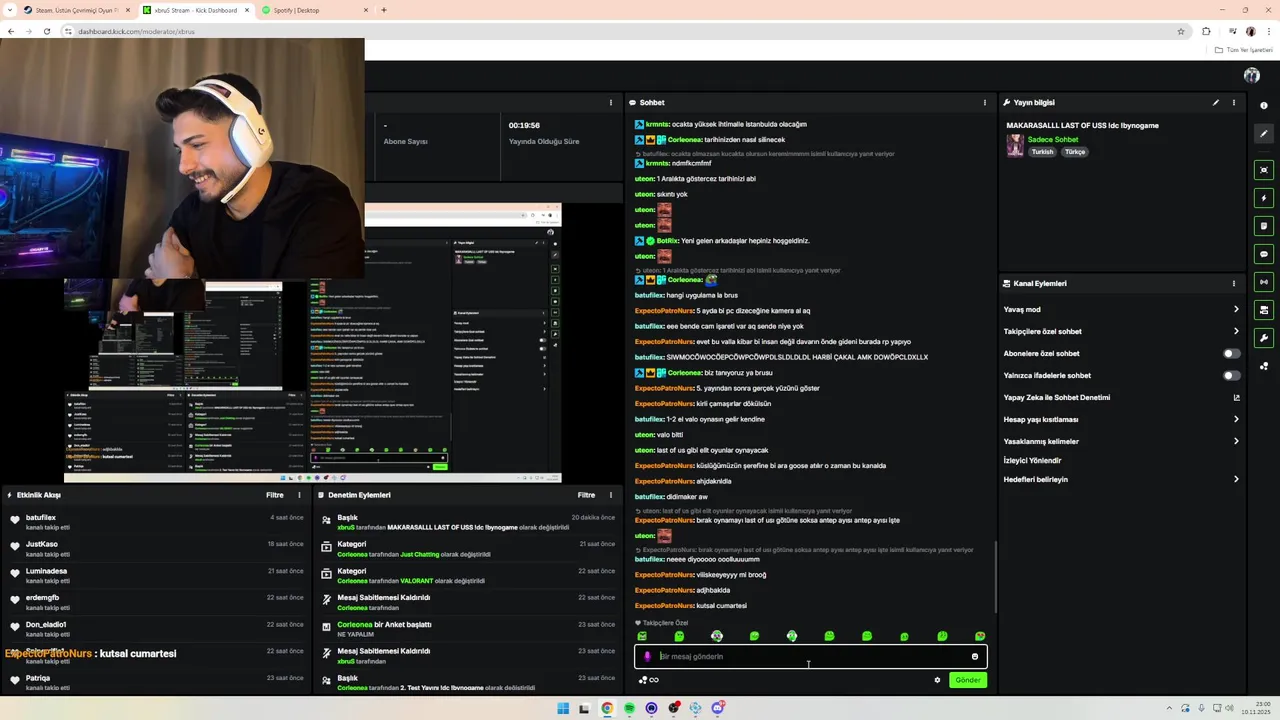Pick the first green Kick emote
The height and width of the screenshot is (720, 1280).
pyautogui.click(x=642, y=636)
